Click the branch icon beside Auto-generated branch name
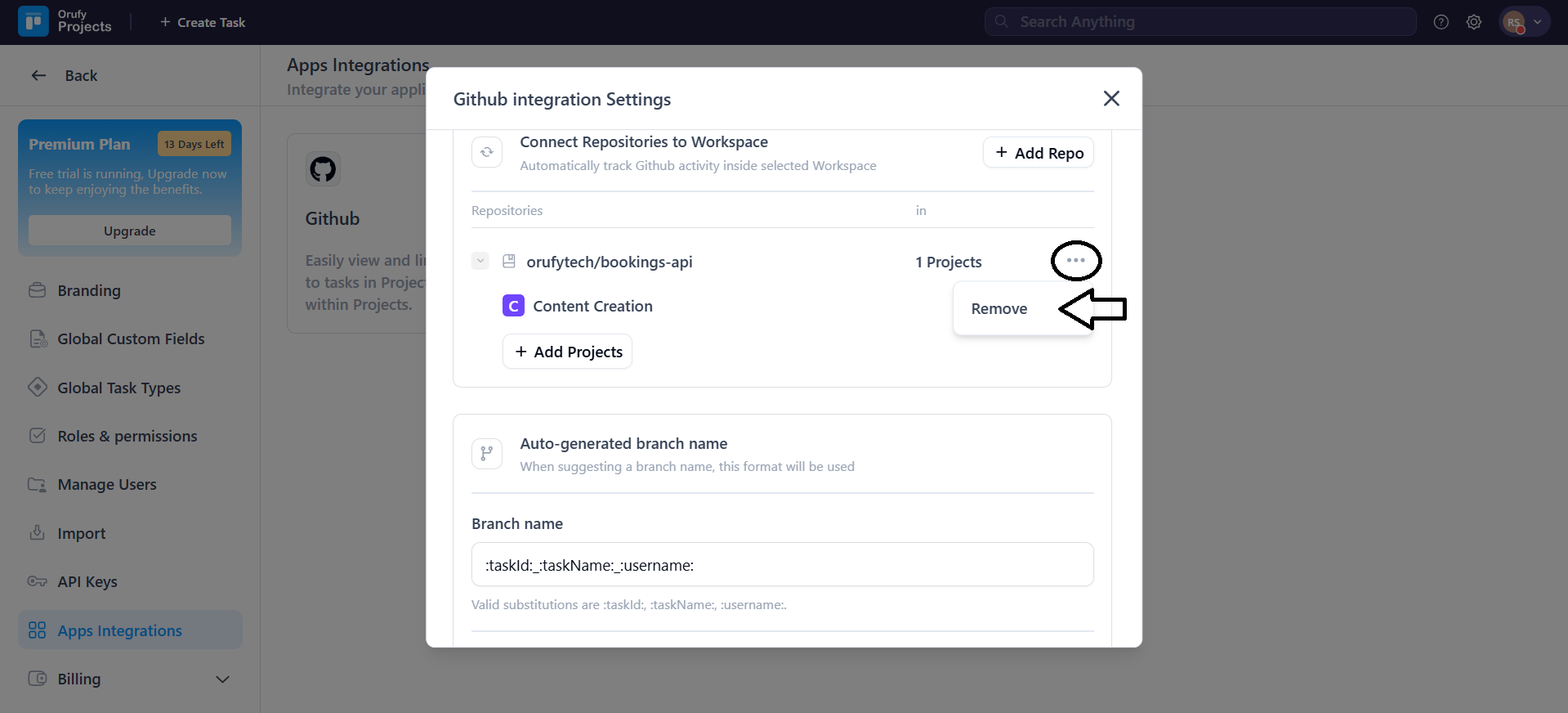 coord(487,454)
